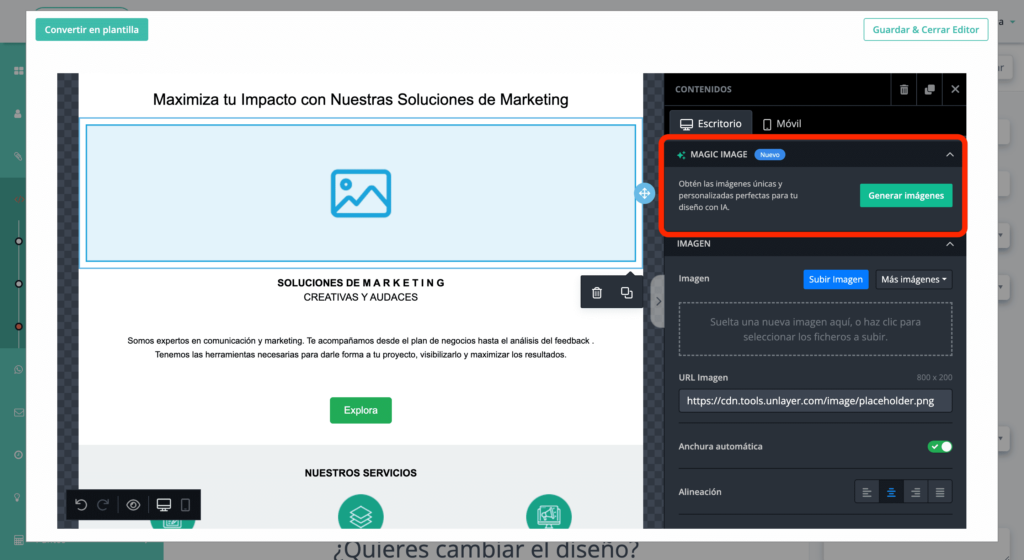
Task: Click the megaphone service icon in canvas
Action: pos(549,513)
